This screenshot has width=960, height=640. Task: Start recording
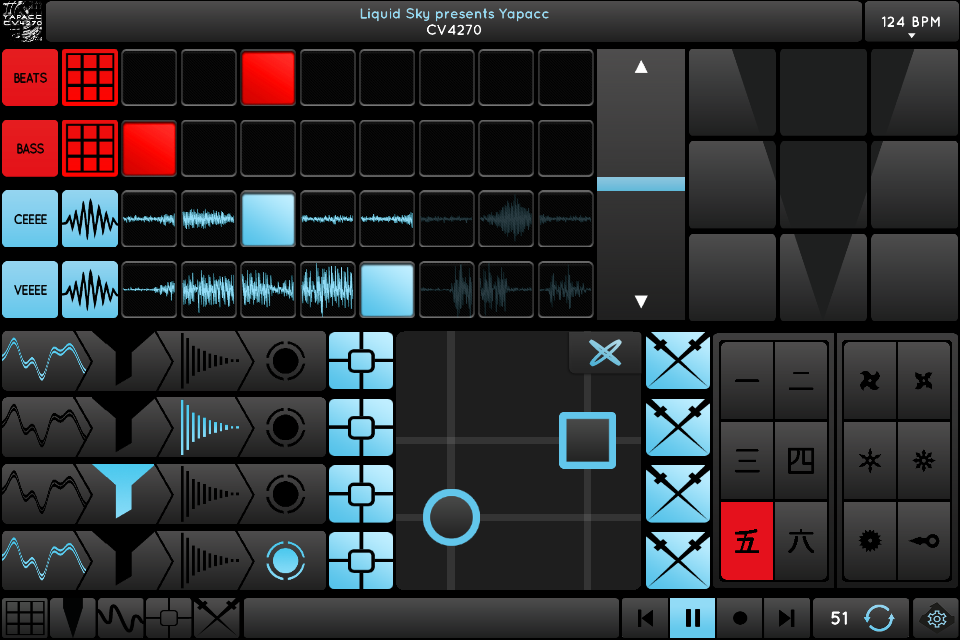740,619
